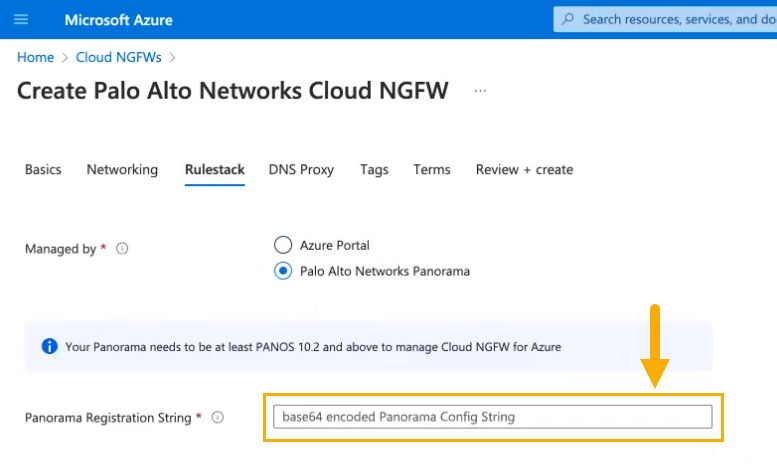777x476 pixels.
Task: Open the ellipsis more options menu
Action: point(481,91)
